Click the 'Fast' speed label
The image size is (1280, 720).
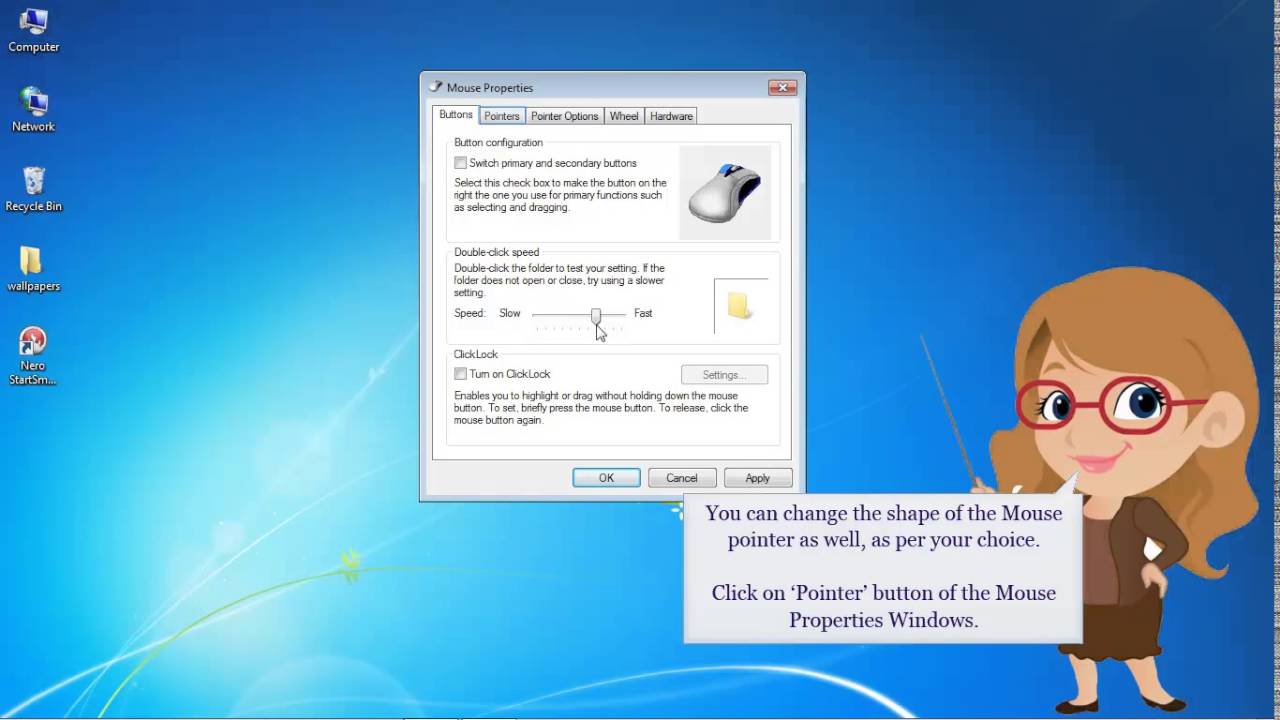pos(643,313)
